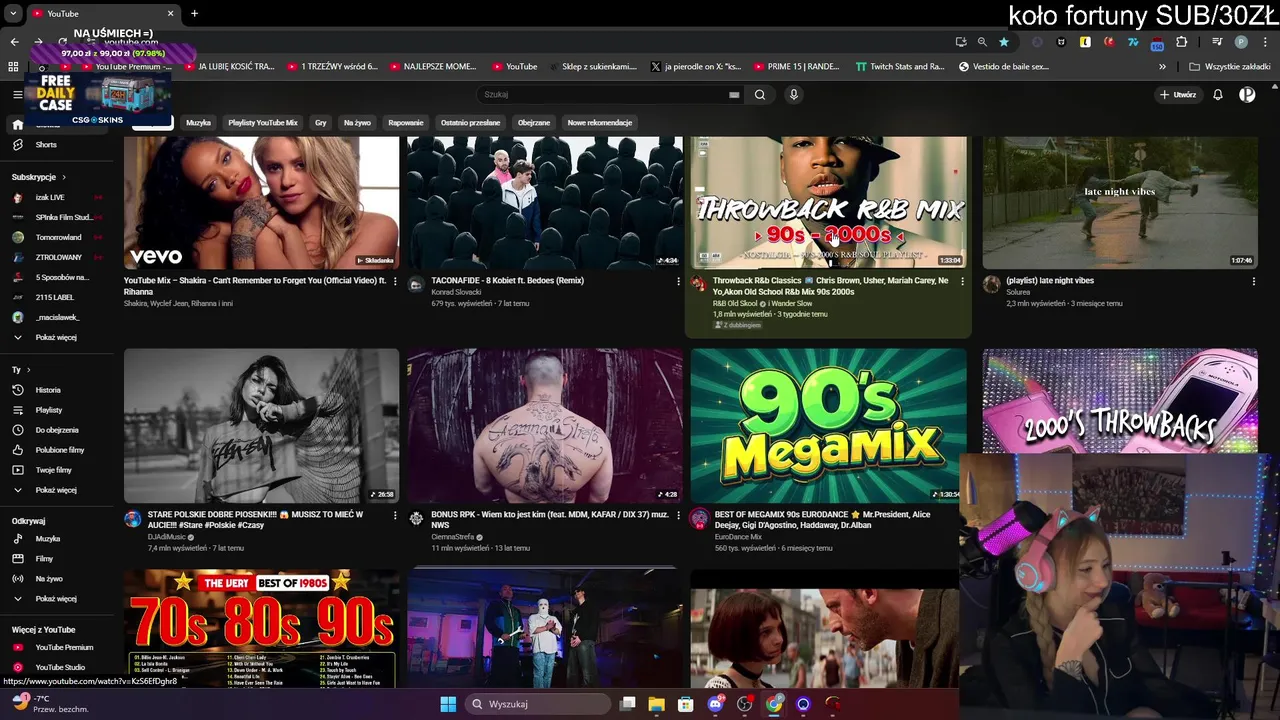This screenshot has width=1280, height=720.
Task: Open the Subskrypcje section chevron
Action: [x=65, y=177]
